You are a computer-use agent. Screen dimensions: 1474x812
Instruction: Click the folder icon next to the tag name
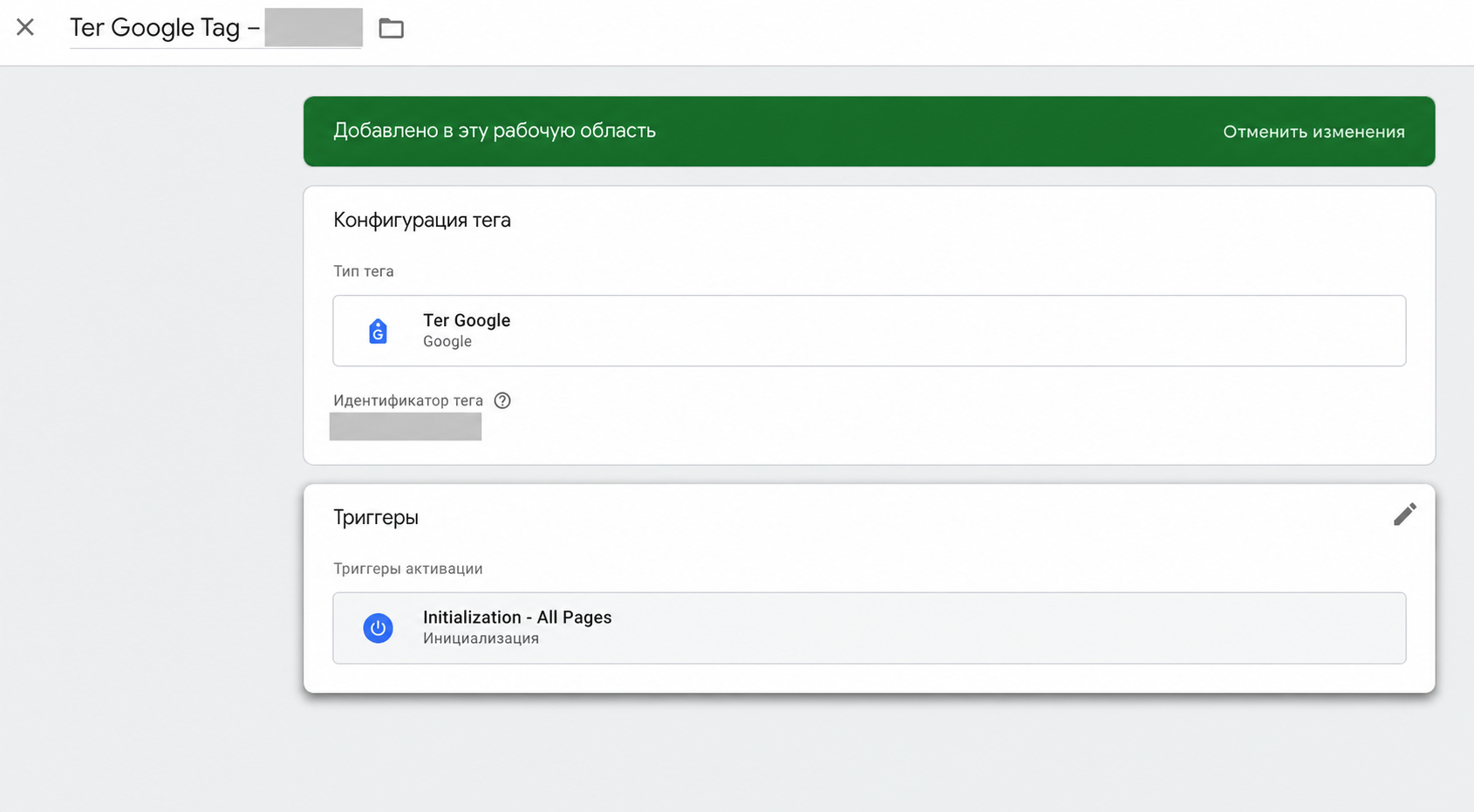point(391,28)
